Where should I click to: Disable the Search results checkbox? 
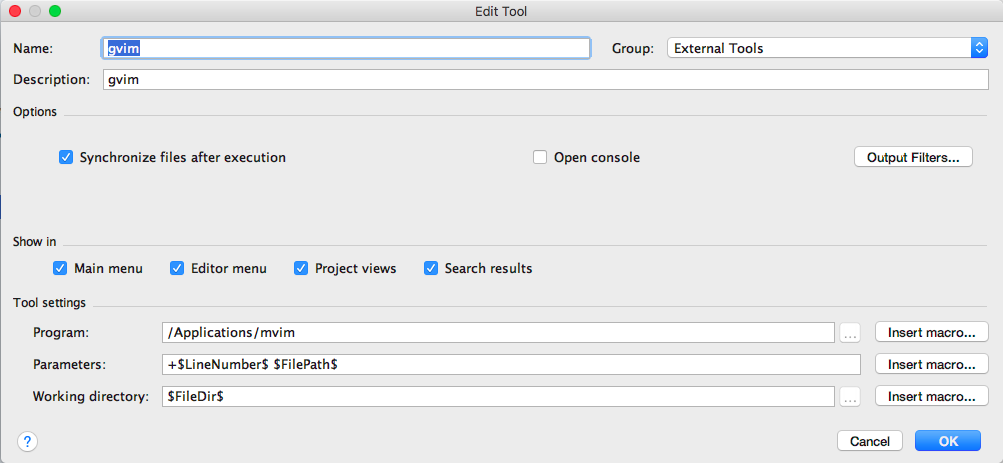point(430,269)
